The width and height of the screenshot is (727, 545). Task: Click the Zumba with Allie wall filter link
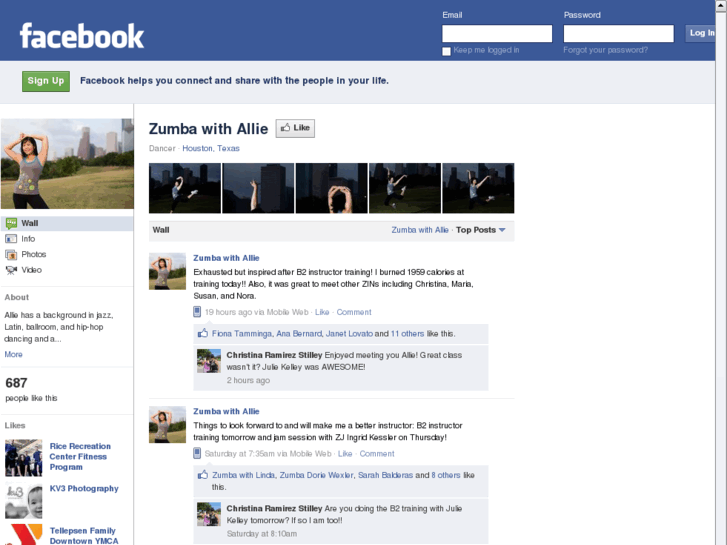(420, 230)
